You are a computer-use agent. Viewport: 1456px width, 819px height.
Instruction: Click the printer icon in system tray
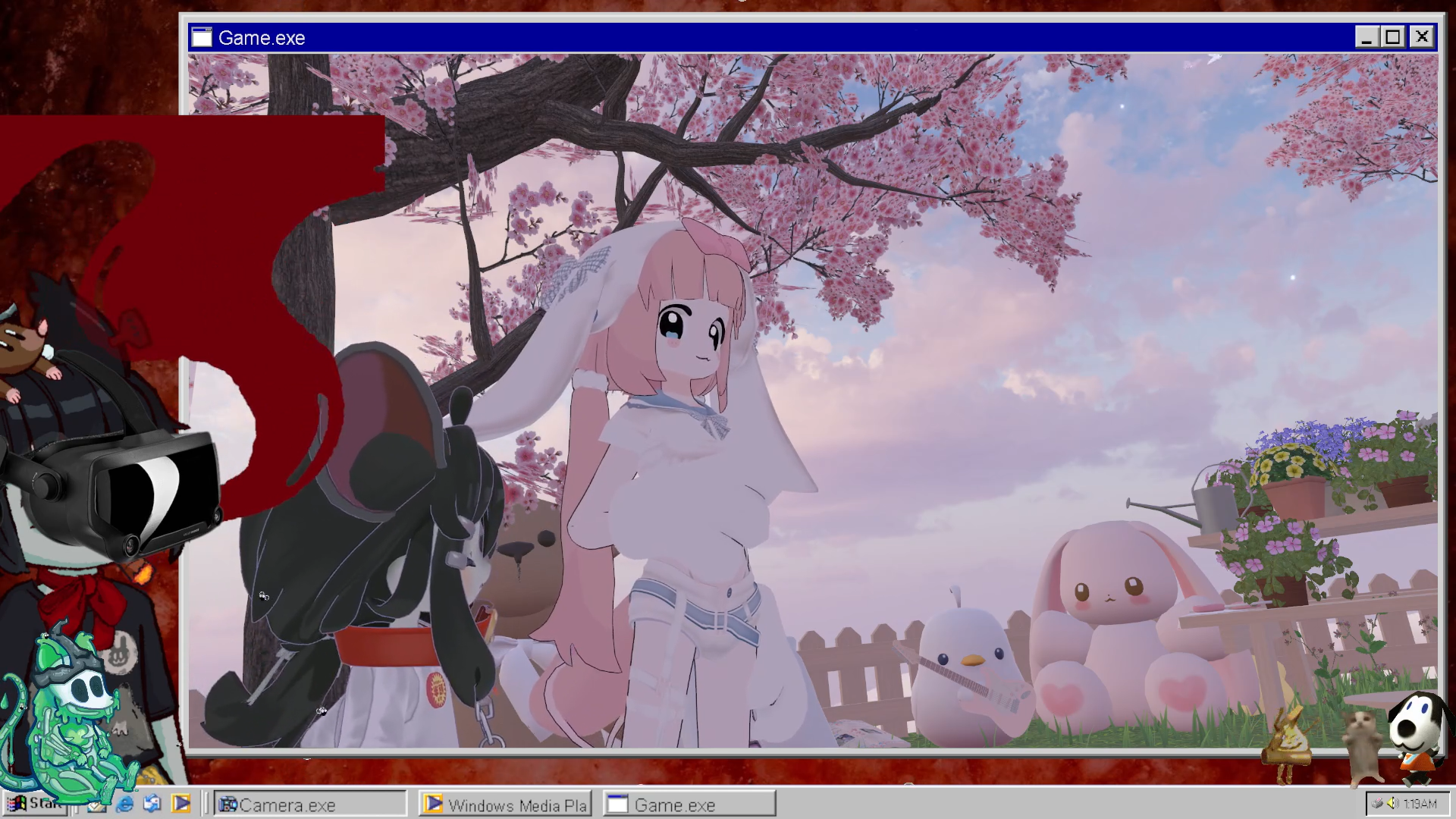[1377, 804]
